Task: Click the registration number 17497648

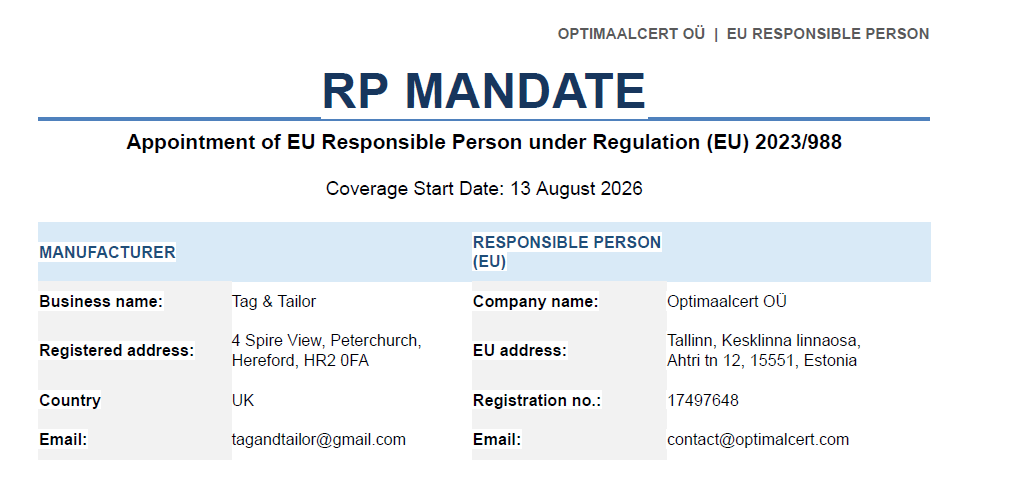Action: (x=703, y=400)
